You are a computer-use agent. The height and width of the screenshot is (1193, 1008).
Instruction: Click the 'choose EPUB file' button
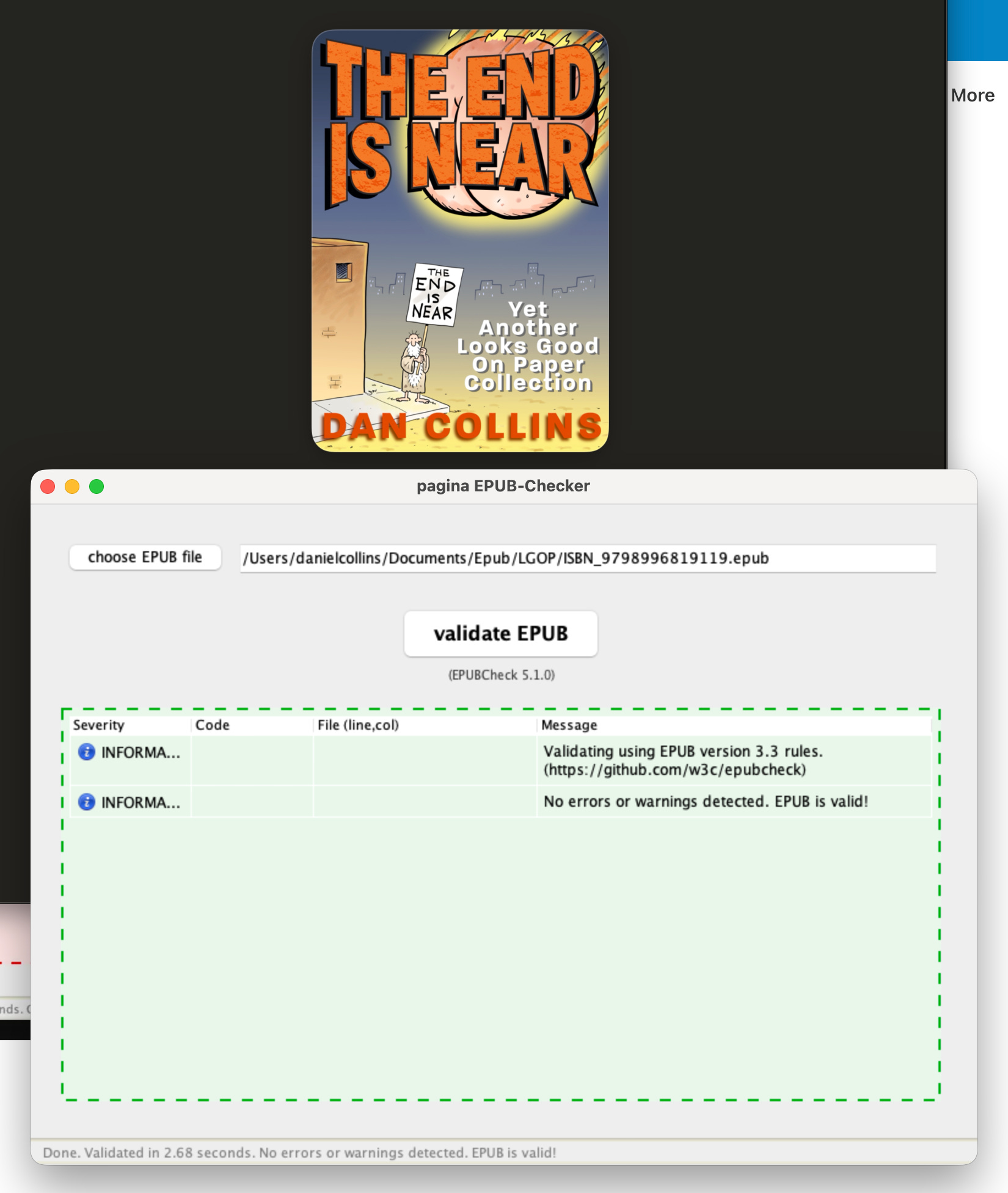145,557
